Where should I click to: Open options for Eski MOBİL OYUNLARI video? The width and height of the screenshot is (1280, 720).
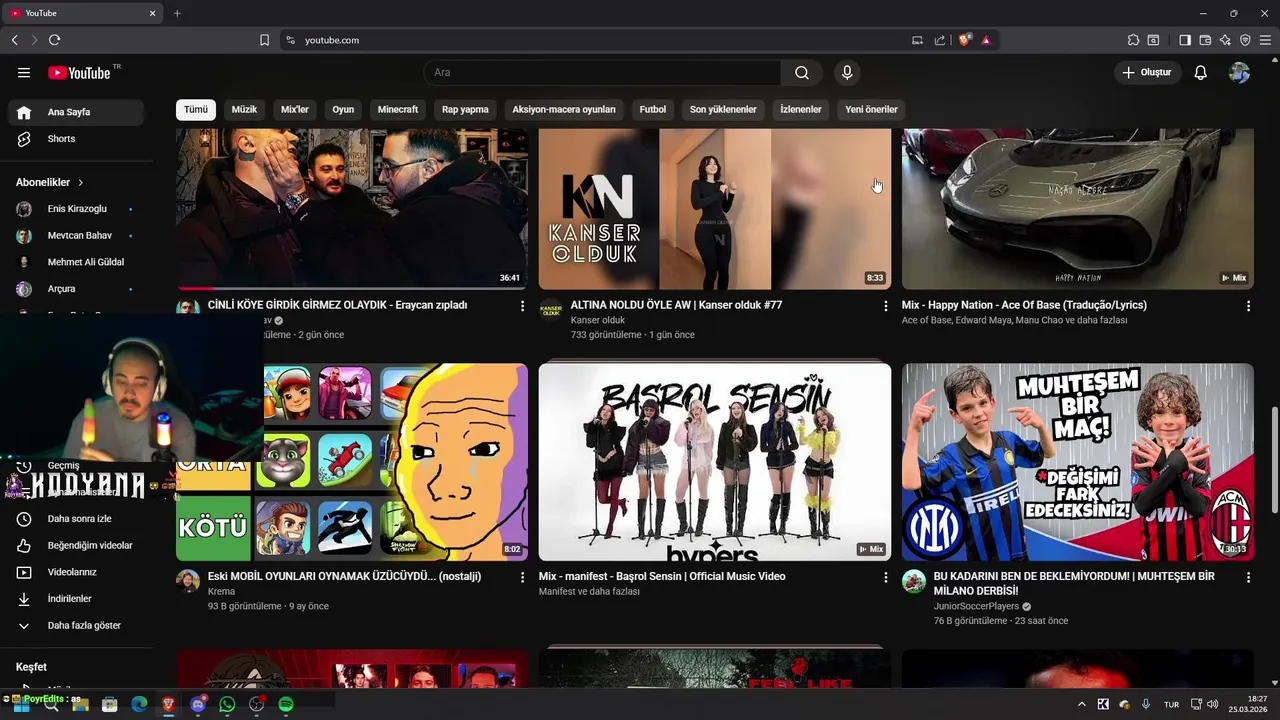(x=522, y=577)
